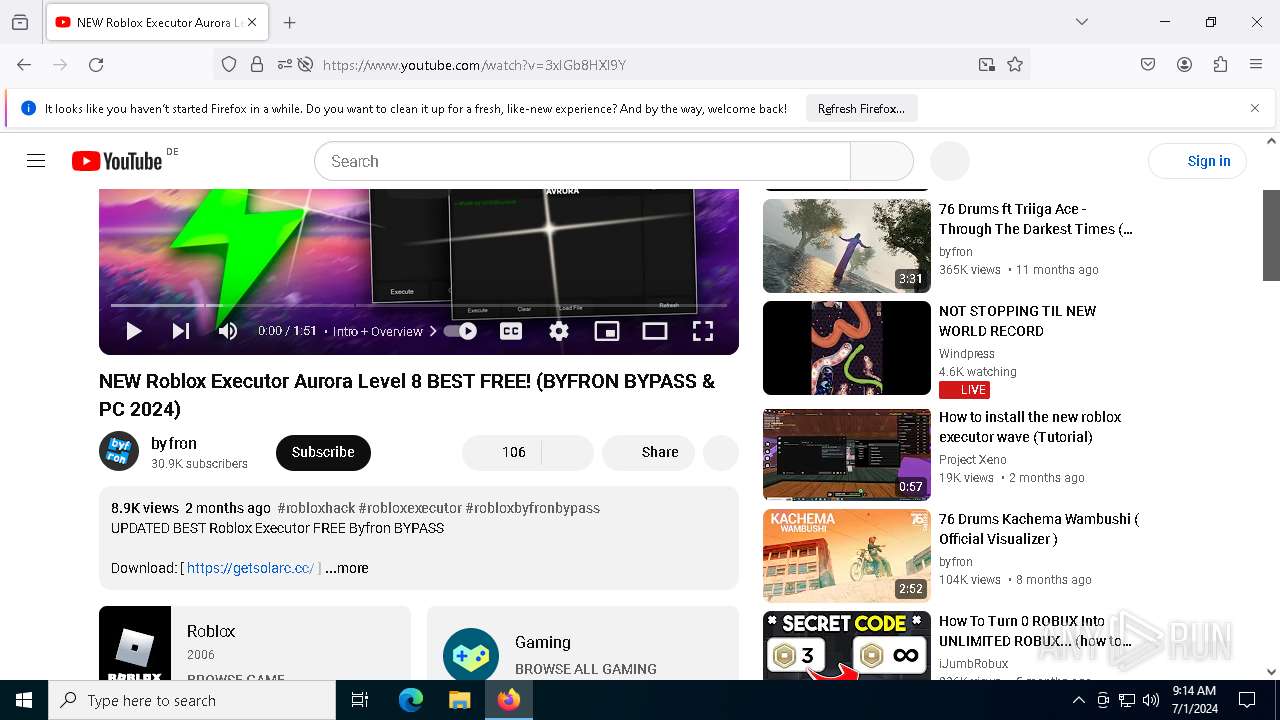This screenshot has height=720, width=1280.
Task: Select the NEW Roblox Executor Aurora tab
Action: point(156,22)
